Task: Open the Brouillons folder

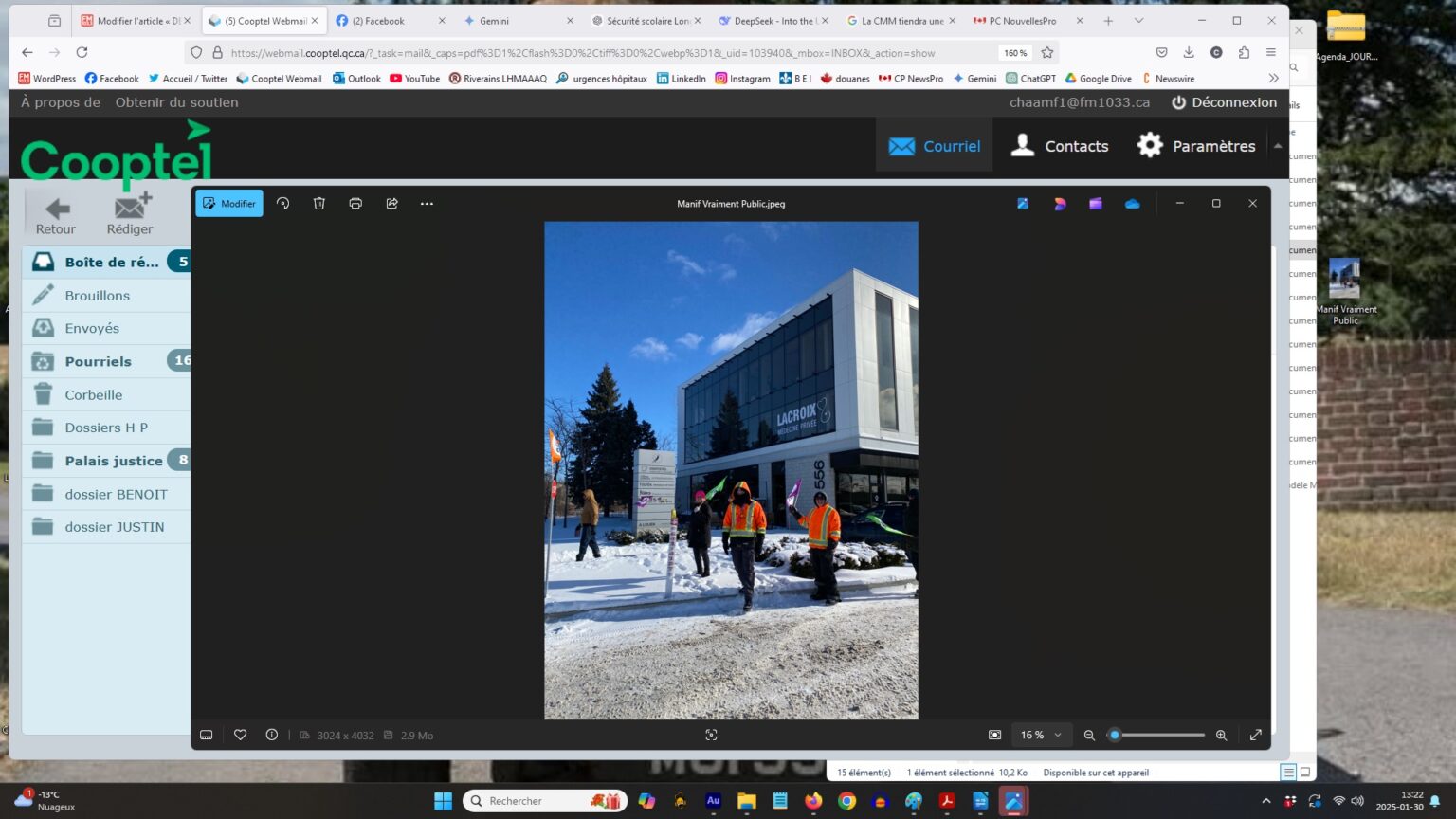Action: click(x=97, y=296)
